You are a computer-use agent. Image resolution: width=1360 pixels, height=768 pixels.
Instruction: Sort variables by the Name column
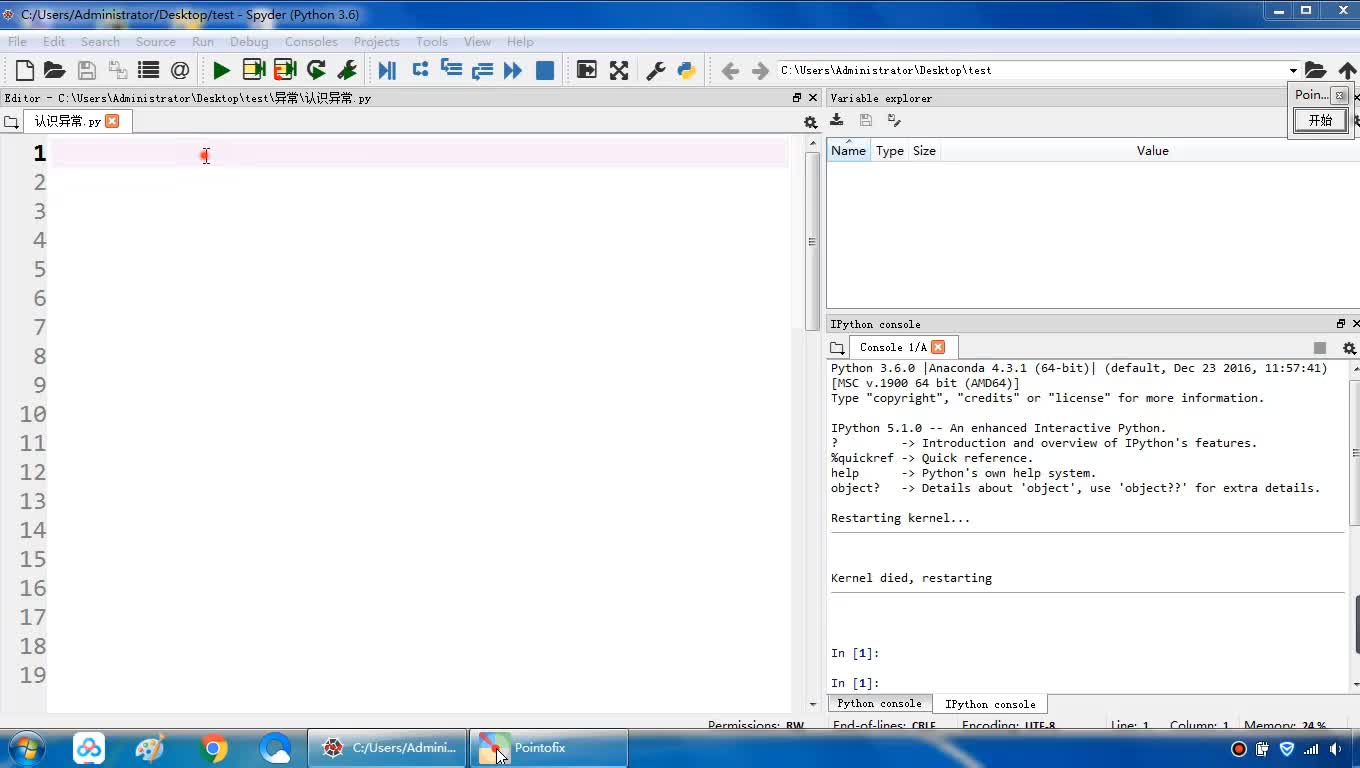point(848,151)
